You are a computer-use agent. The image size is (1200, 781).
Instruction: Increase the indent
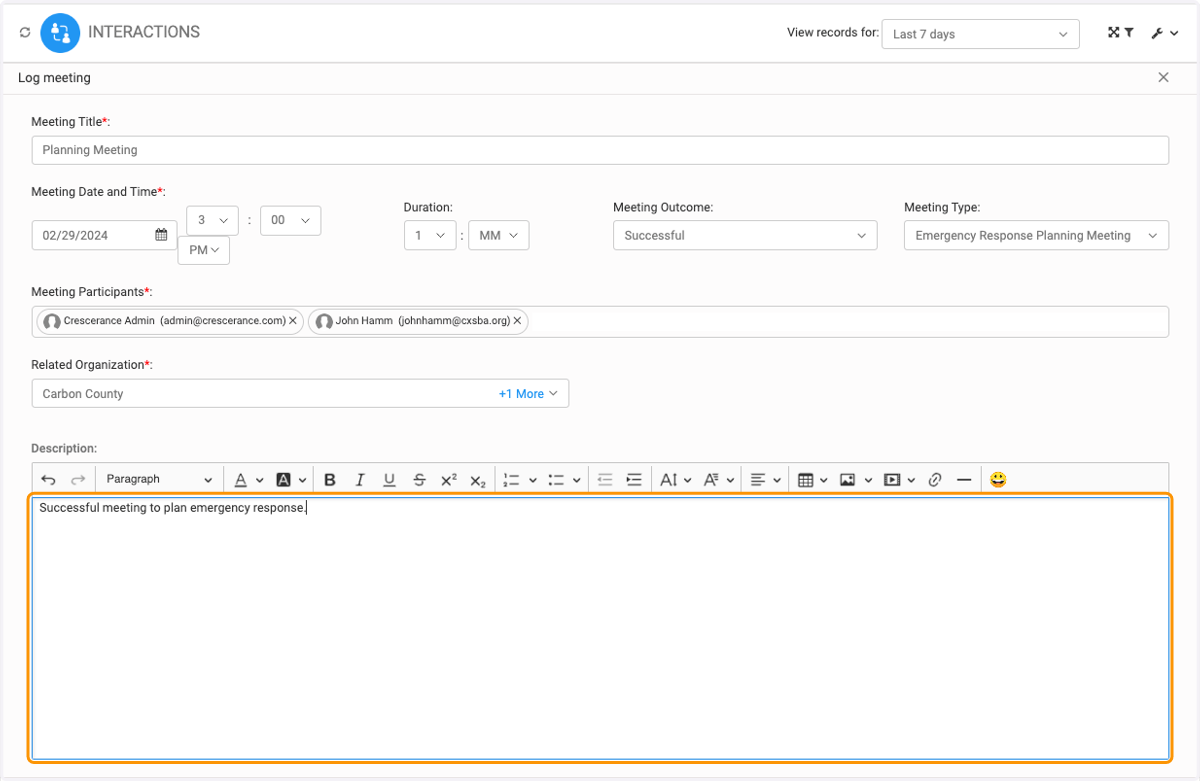click(634, 480)
